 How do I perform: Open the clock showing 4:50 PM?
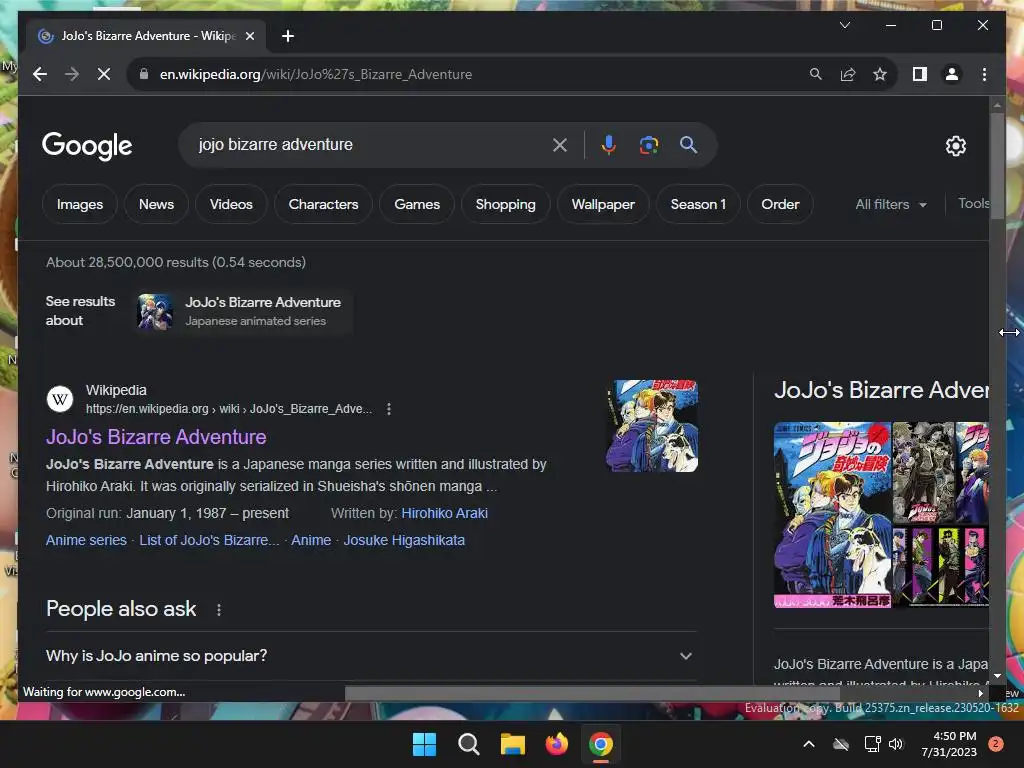(950, 744)
